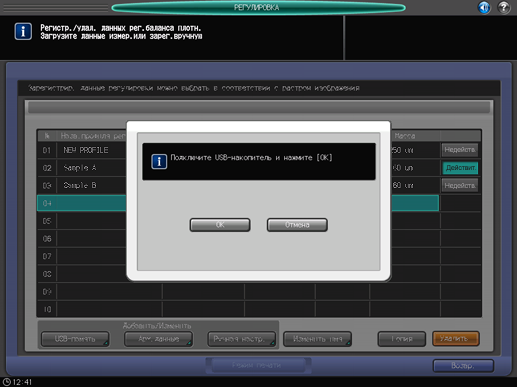
Task: Click the Возвр. return button
Action: 463,366
